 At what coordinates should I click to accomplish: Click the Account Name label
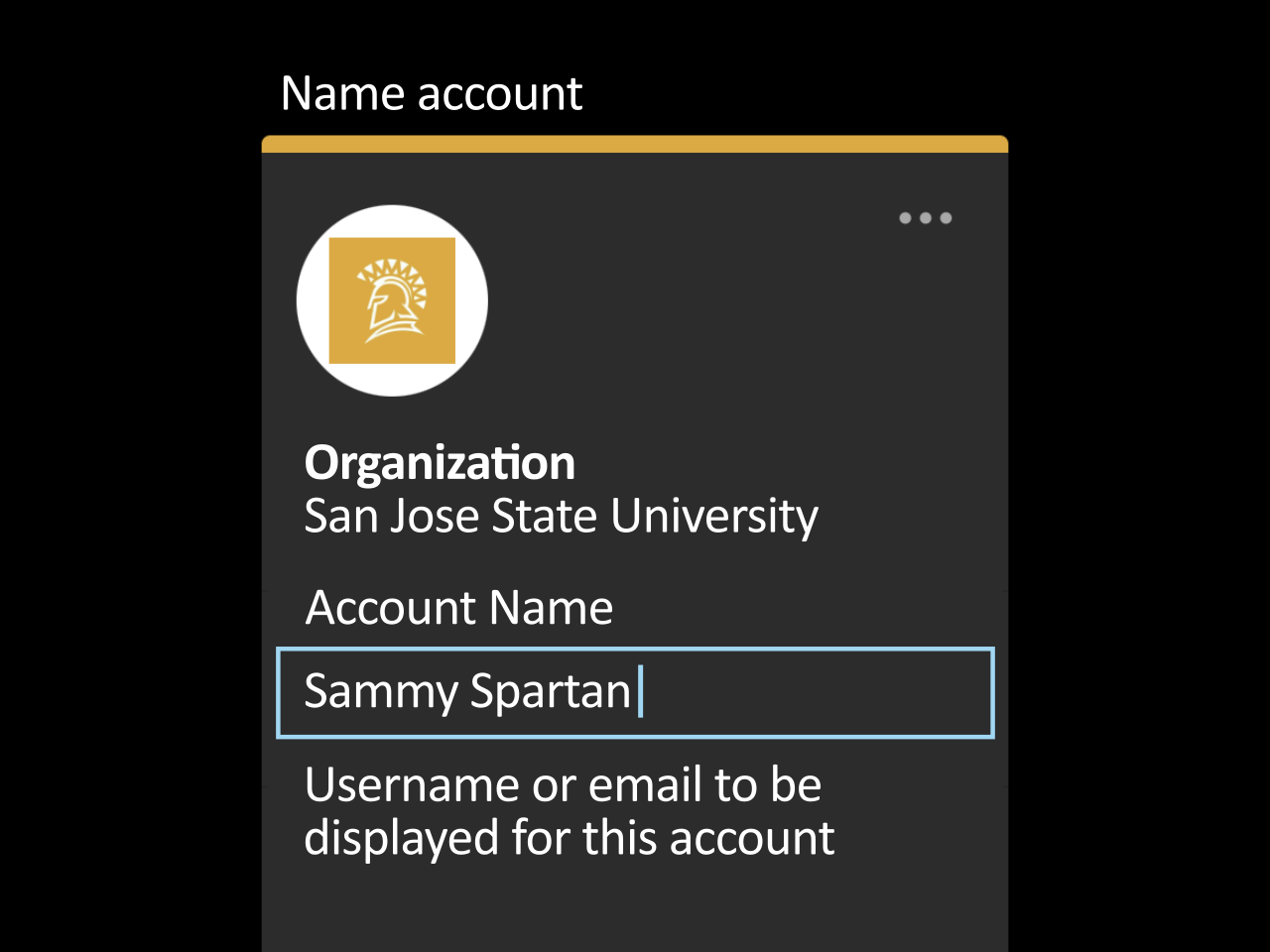458,607
